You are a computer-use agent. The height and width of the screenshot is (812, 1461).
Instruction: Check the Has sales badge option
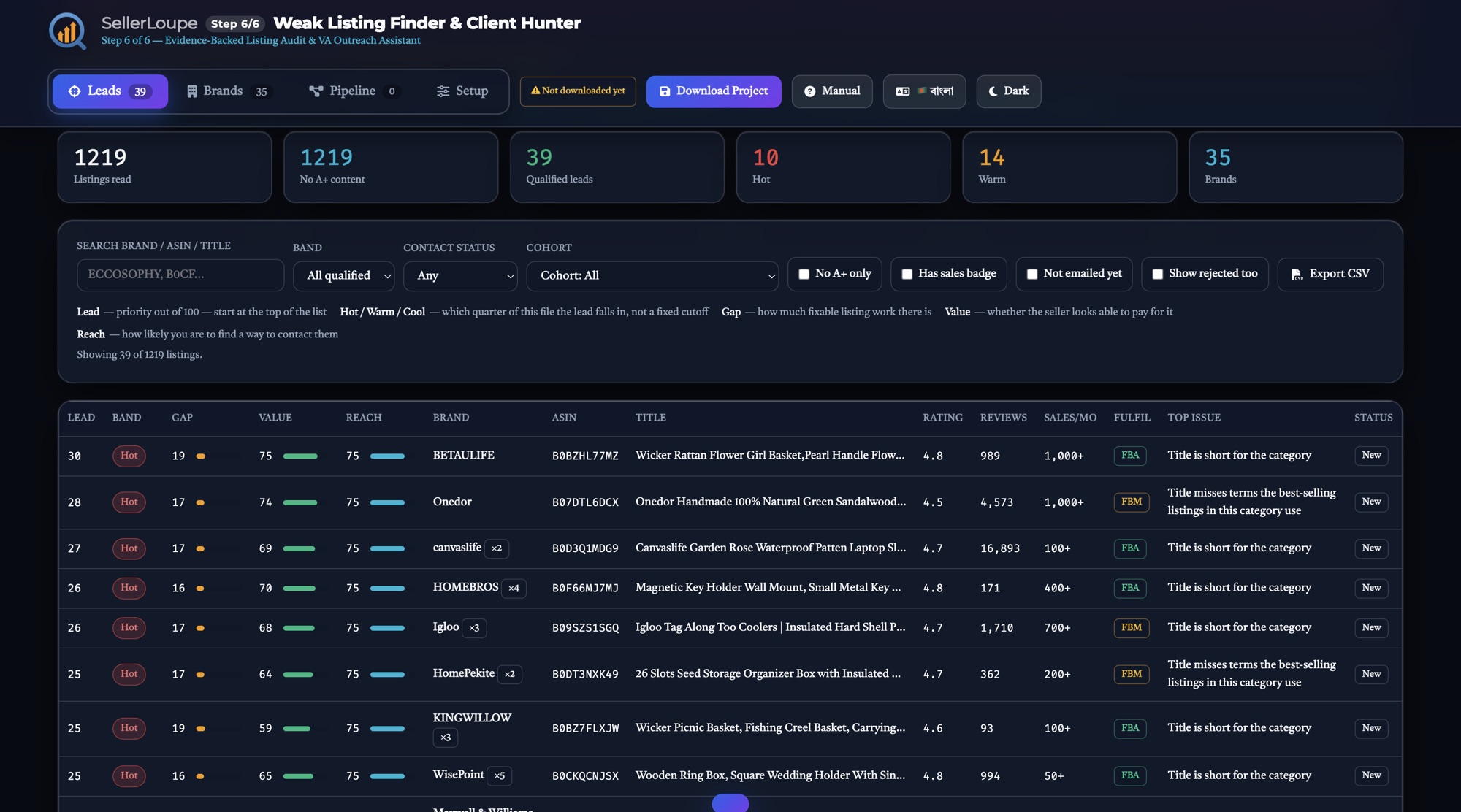point(907,274)
